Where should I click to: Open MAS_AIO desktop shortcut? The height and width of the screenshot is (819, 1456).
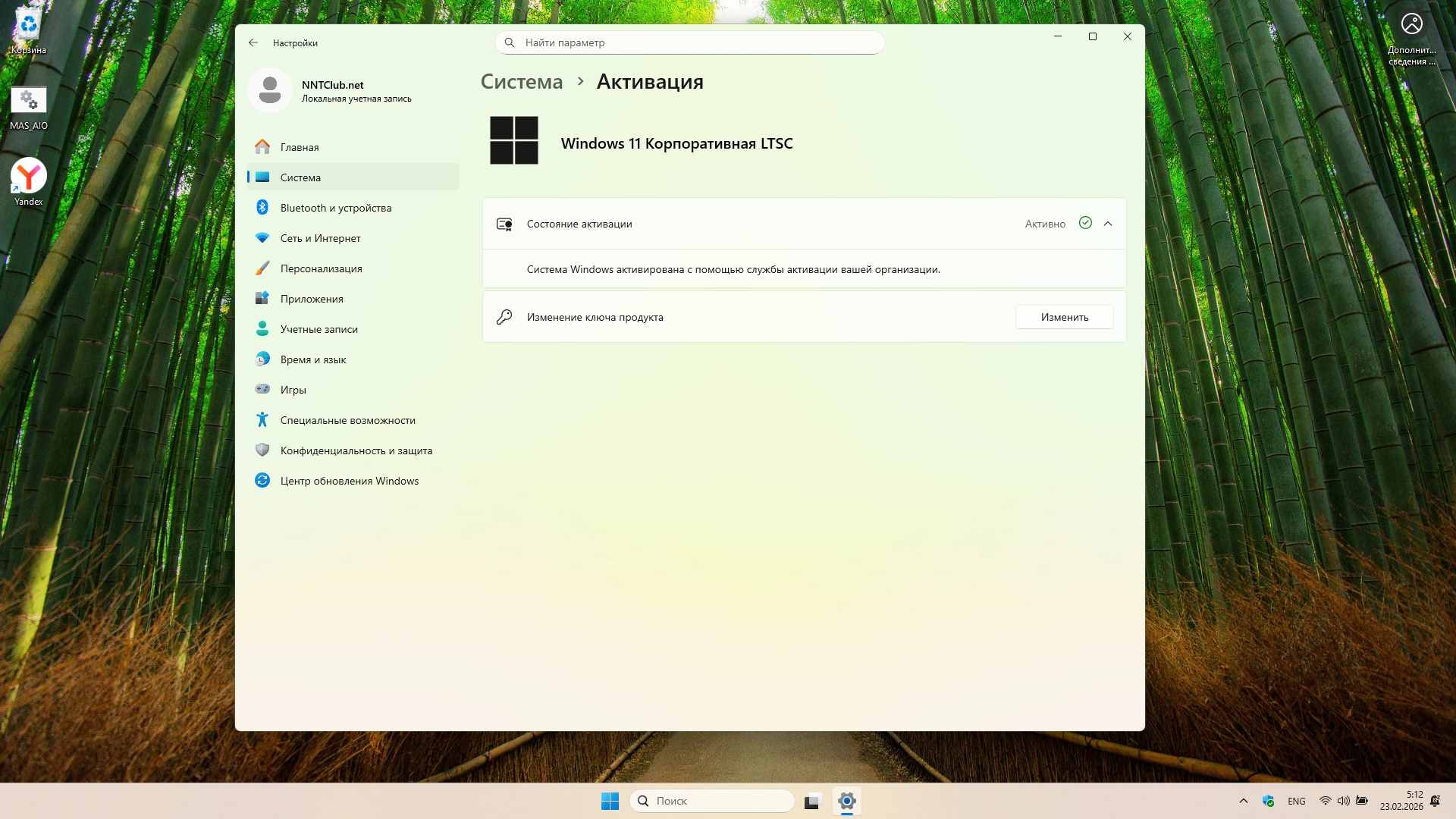point(29,107)
